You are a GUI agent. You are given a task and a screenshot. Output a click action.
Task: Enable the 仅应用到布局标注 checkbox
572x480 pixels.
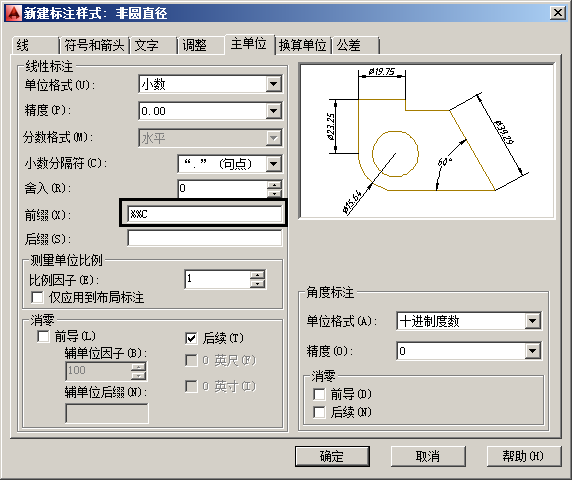[x=37, y=297]
